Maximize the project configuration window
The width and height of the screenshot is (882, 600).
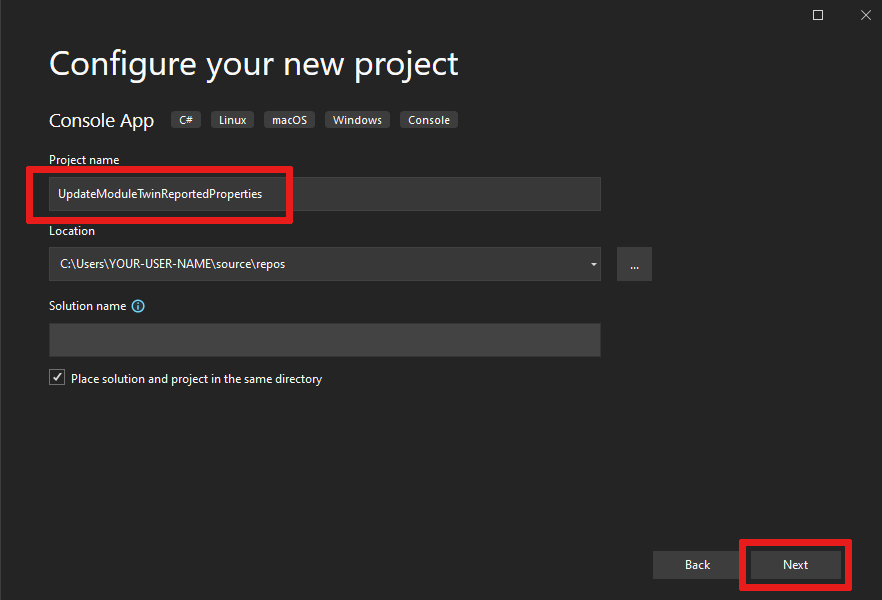coord(818,15)
